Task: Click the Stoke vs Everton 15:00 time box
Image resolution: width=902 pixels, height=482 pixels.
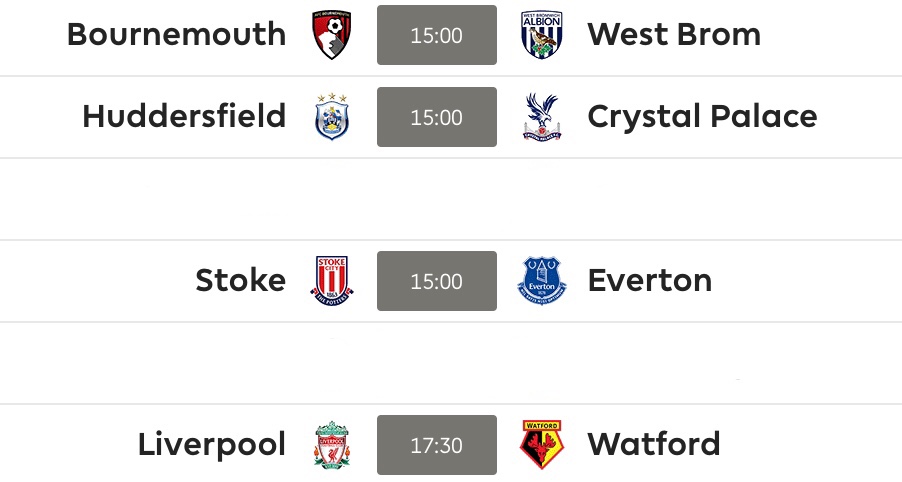Action: pyautogui.click(x=437, y=281)
